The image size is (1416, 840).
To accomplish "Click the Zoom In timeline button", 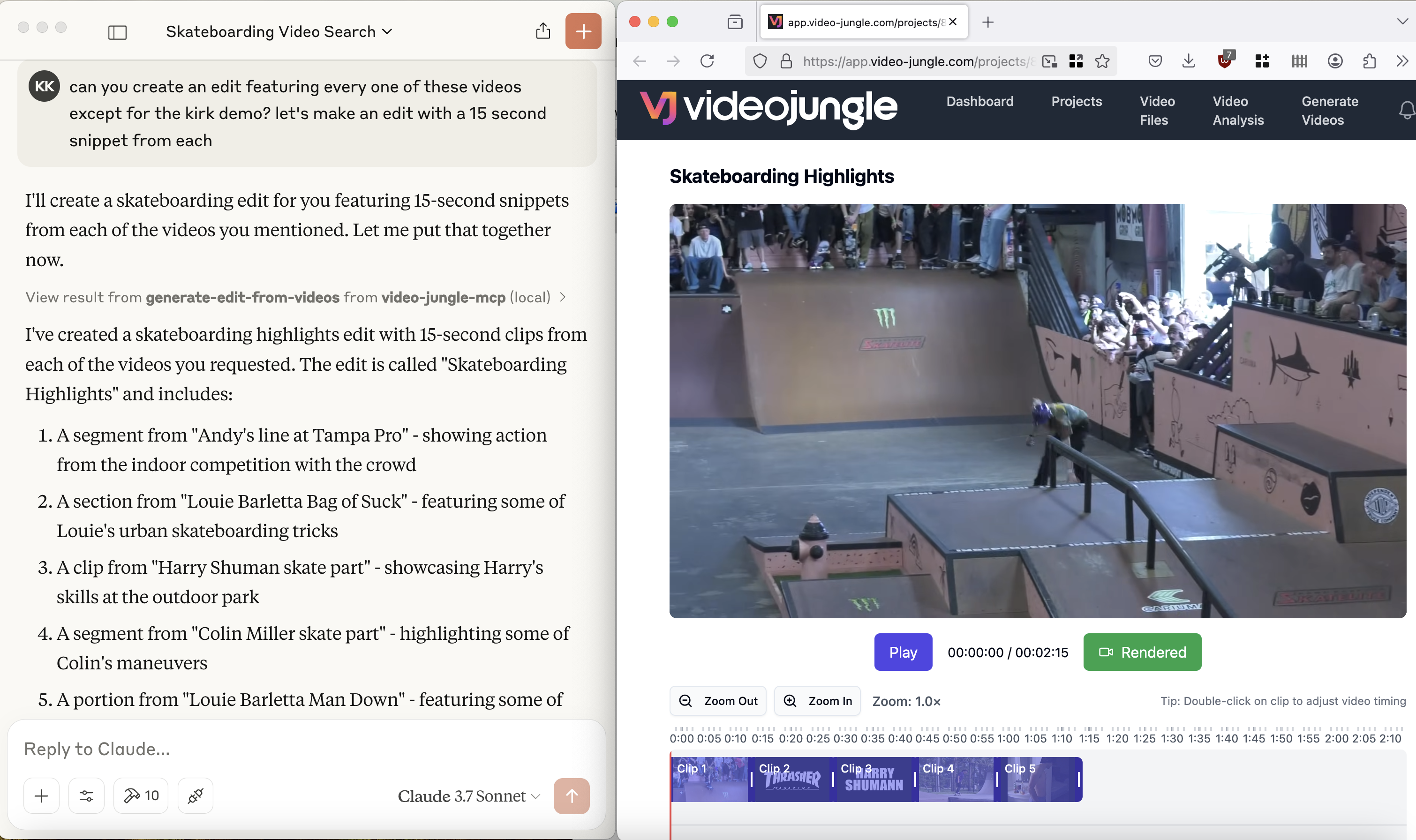I will pos(818,701).
